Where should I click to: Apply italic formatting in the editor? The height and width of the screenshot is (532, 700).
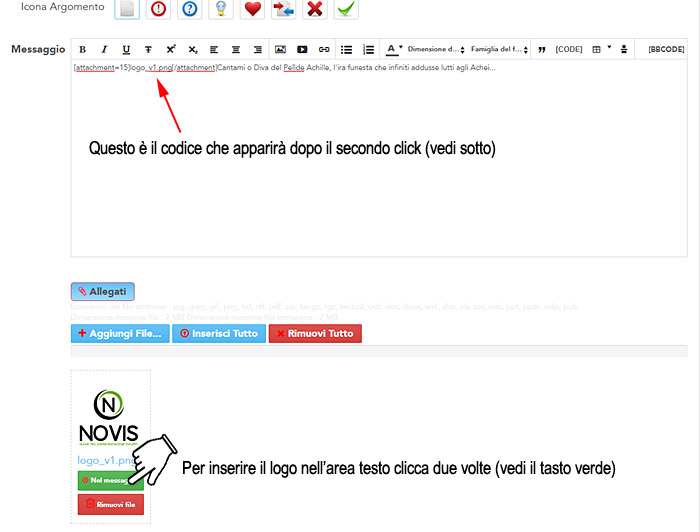(x=104, y=49)
